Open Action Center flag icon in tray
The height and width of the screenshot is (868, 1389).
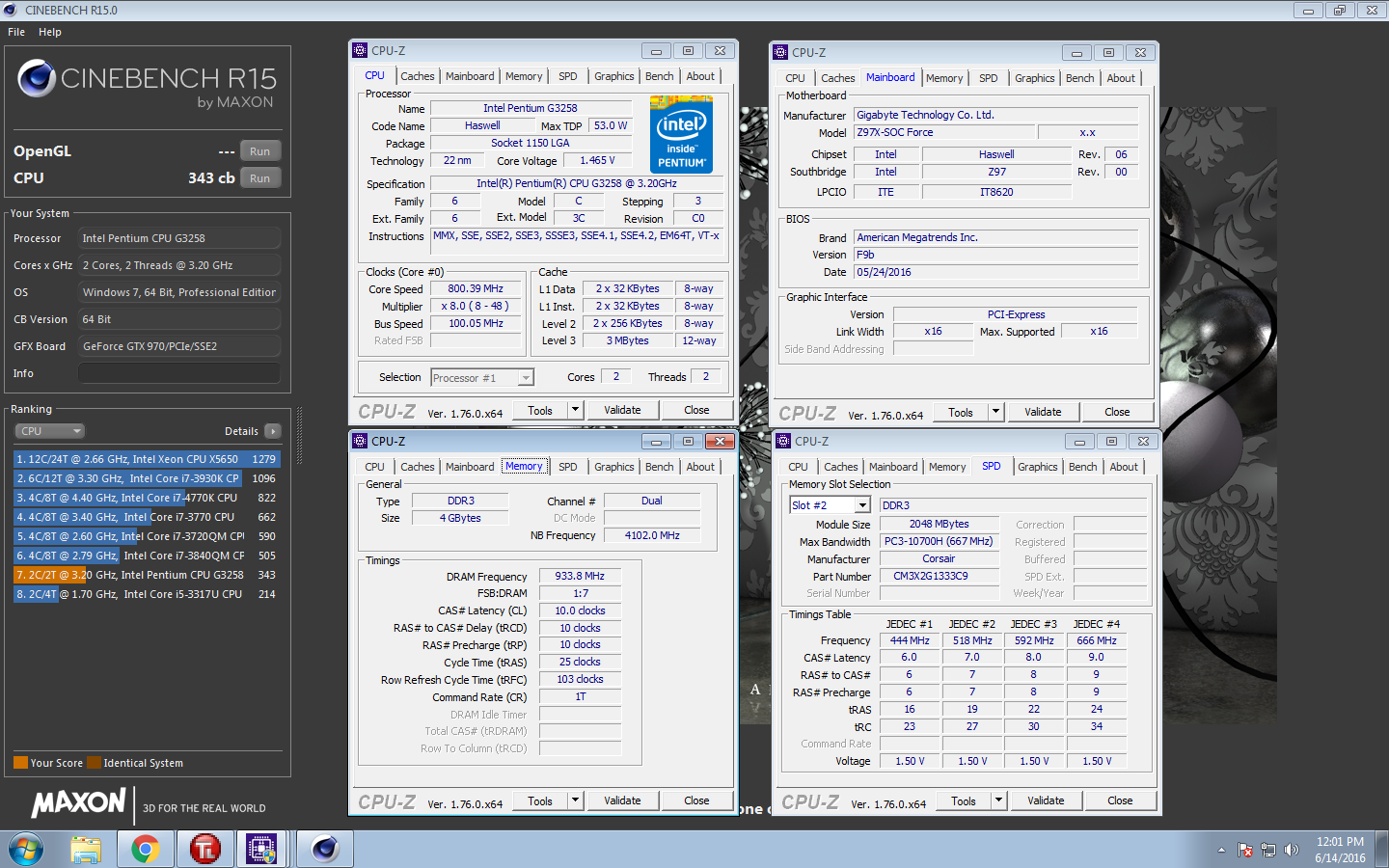tap(1245, 851)
